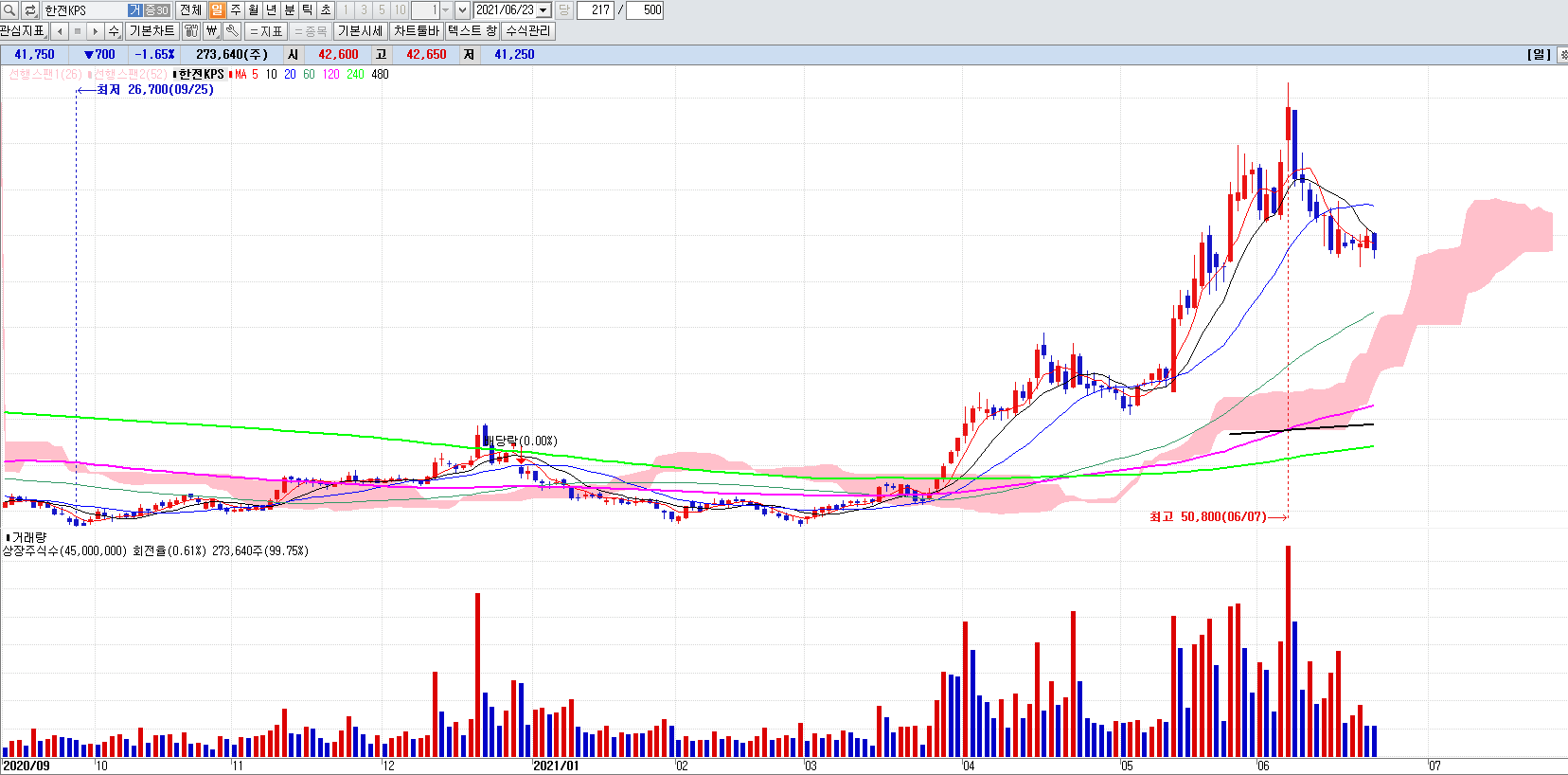Switch chart to daily (일) period
This screenshot has width=1568, height=775.
point(218,10)
